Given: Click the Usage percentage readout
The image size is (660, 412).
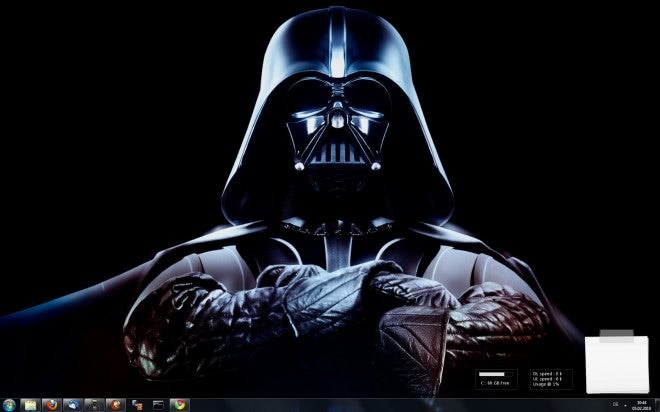Looking at the screenshot, I should tap(546, 384).
